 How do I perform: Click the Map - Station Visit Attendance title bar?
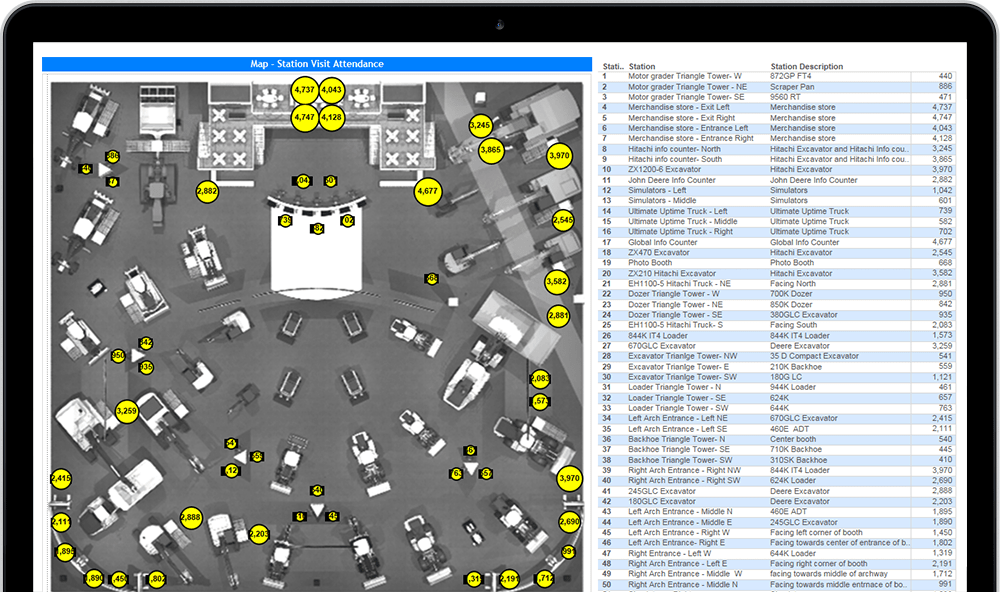(x=316, y=64)
